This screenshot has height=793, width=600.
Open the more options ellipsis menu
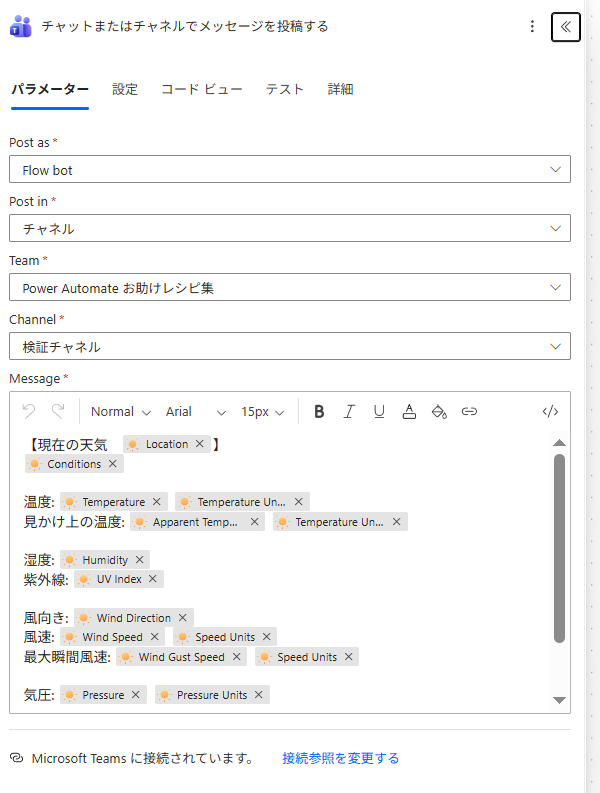pyautogui.click(x=532, y=27)
